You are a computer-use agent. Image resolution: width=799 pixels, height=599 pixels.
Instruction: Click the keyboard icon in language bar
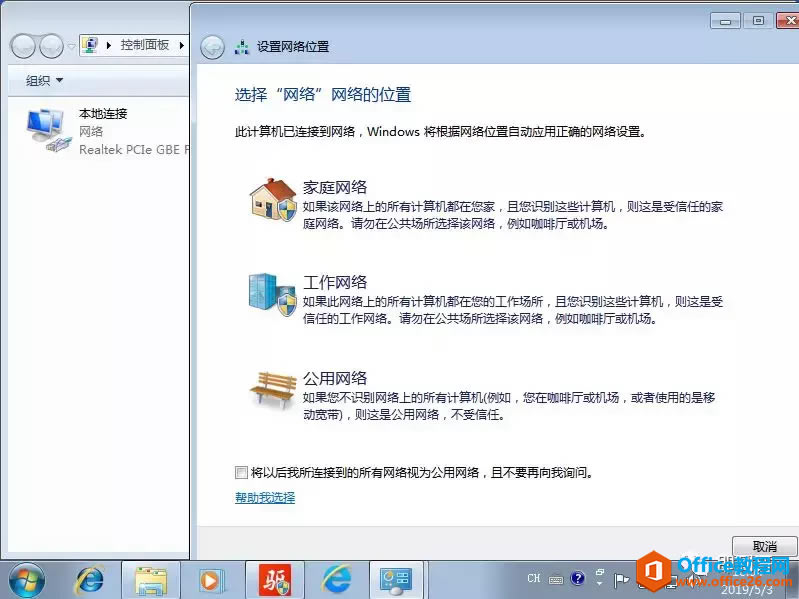pos(556,580)
